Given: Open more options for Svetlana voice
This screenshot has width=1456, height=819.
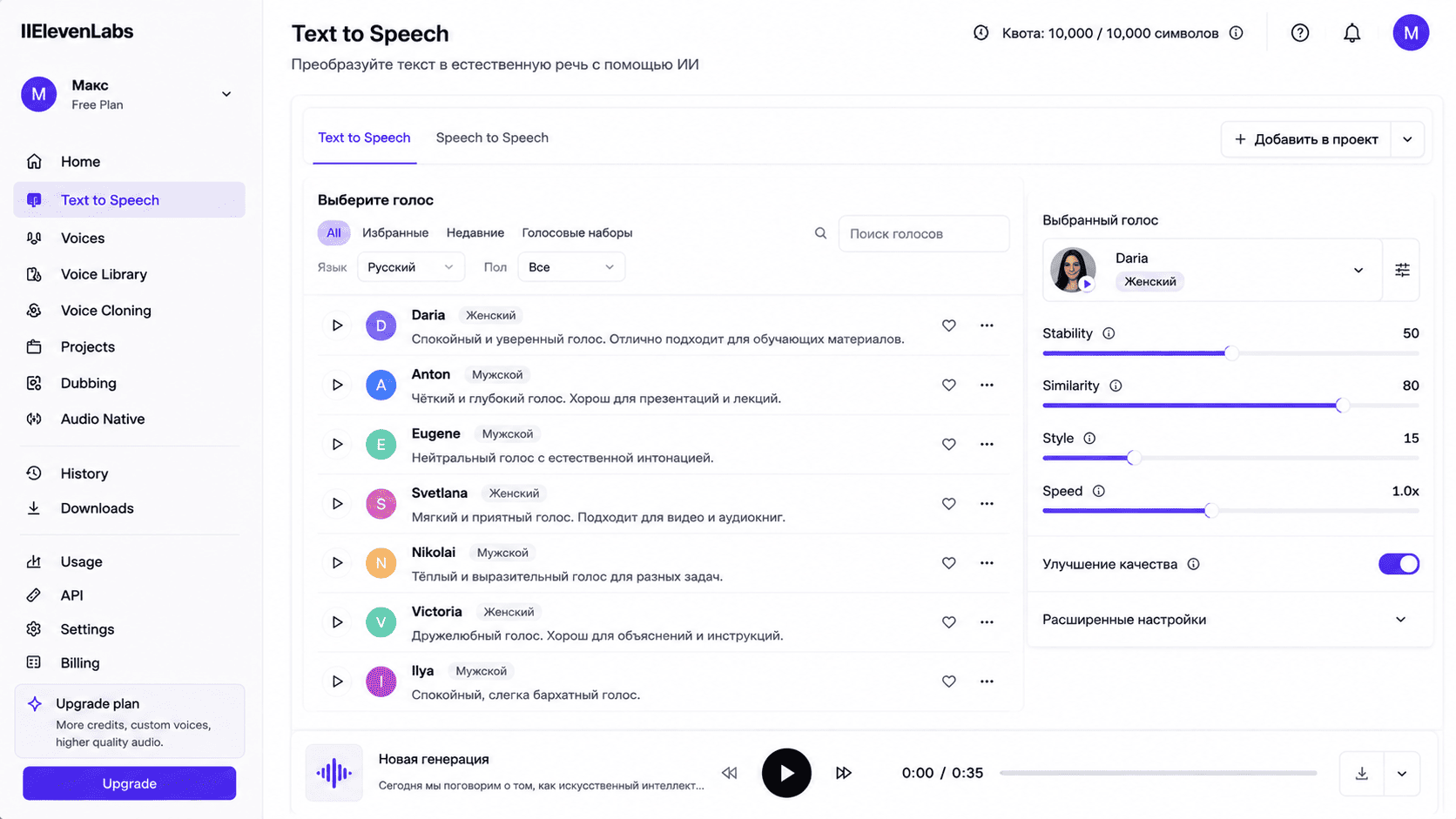Looking at the screenshot, I should click(987, 503).
